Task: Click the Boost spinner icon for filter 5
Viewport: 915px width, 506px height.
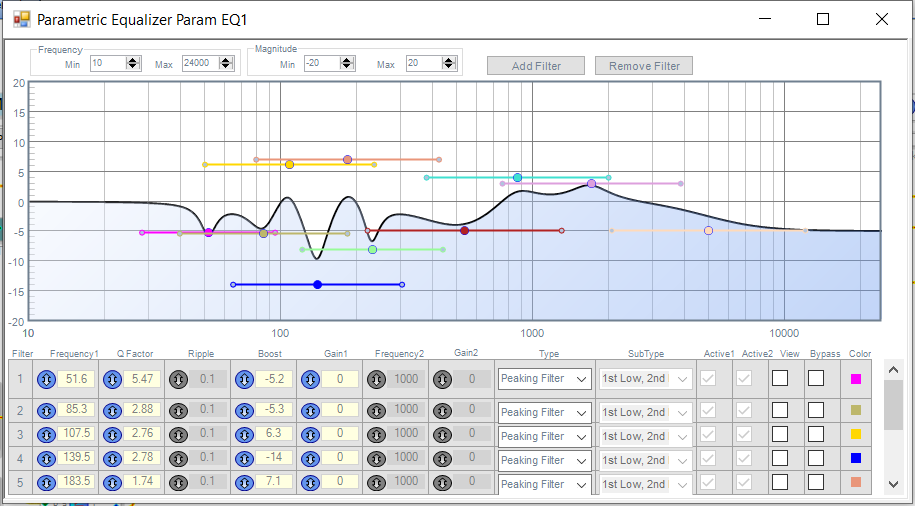Action: [x=244, y=483]
